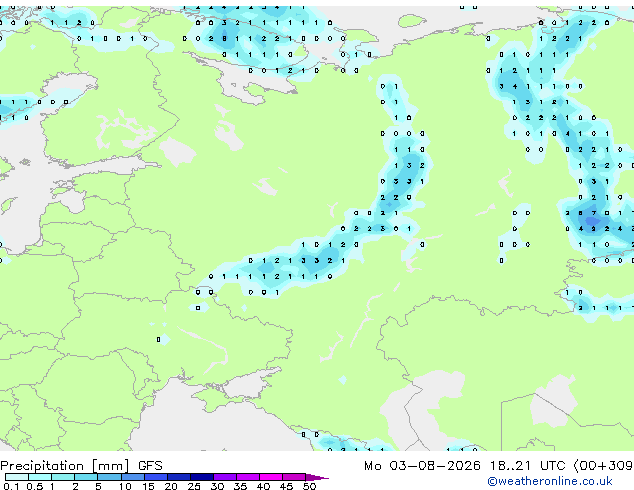The height and width of the screenshot is (490, 634).
Task: Click the '(00+309' forecast offset text
Action: pyautogui.click(x=603, y=466)
